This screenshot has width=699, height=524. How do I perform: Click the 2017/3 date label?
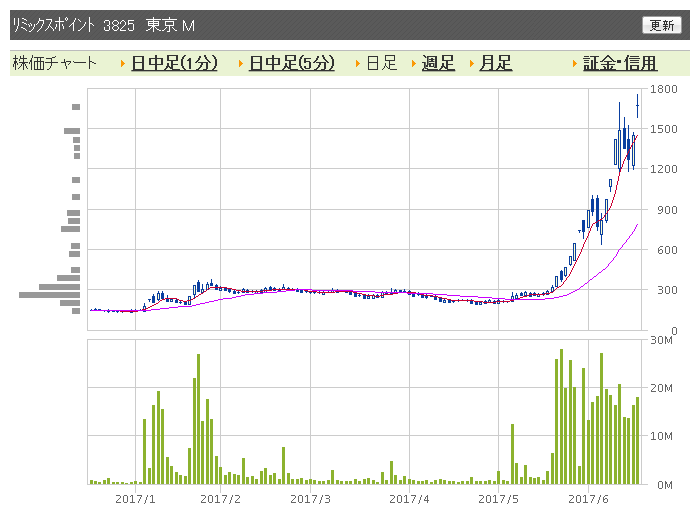click(310, 499)
